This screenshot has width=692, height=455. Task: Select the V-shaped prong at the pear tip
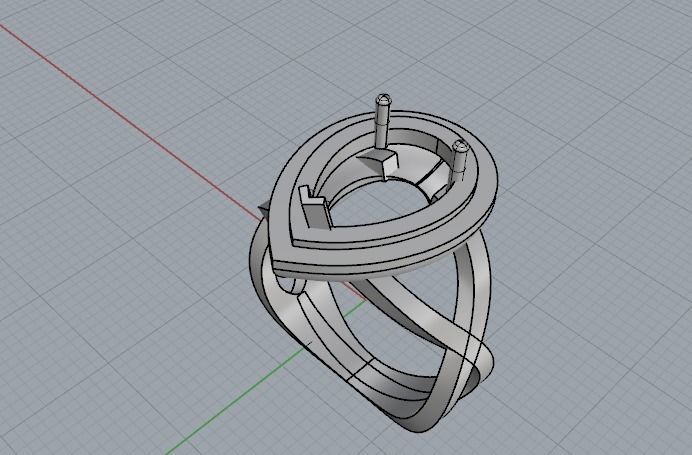point(314,207)
